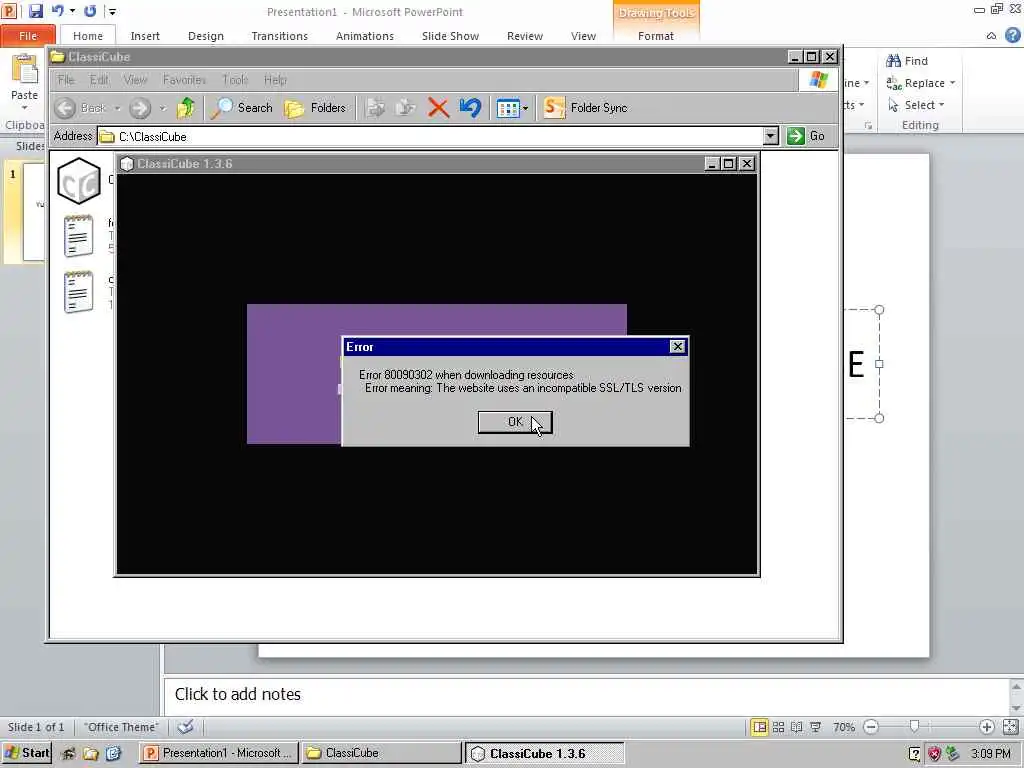Switch to the Insert ribbon tab
1024x768 pixels.
145,36
